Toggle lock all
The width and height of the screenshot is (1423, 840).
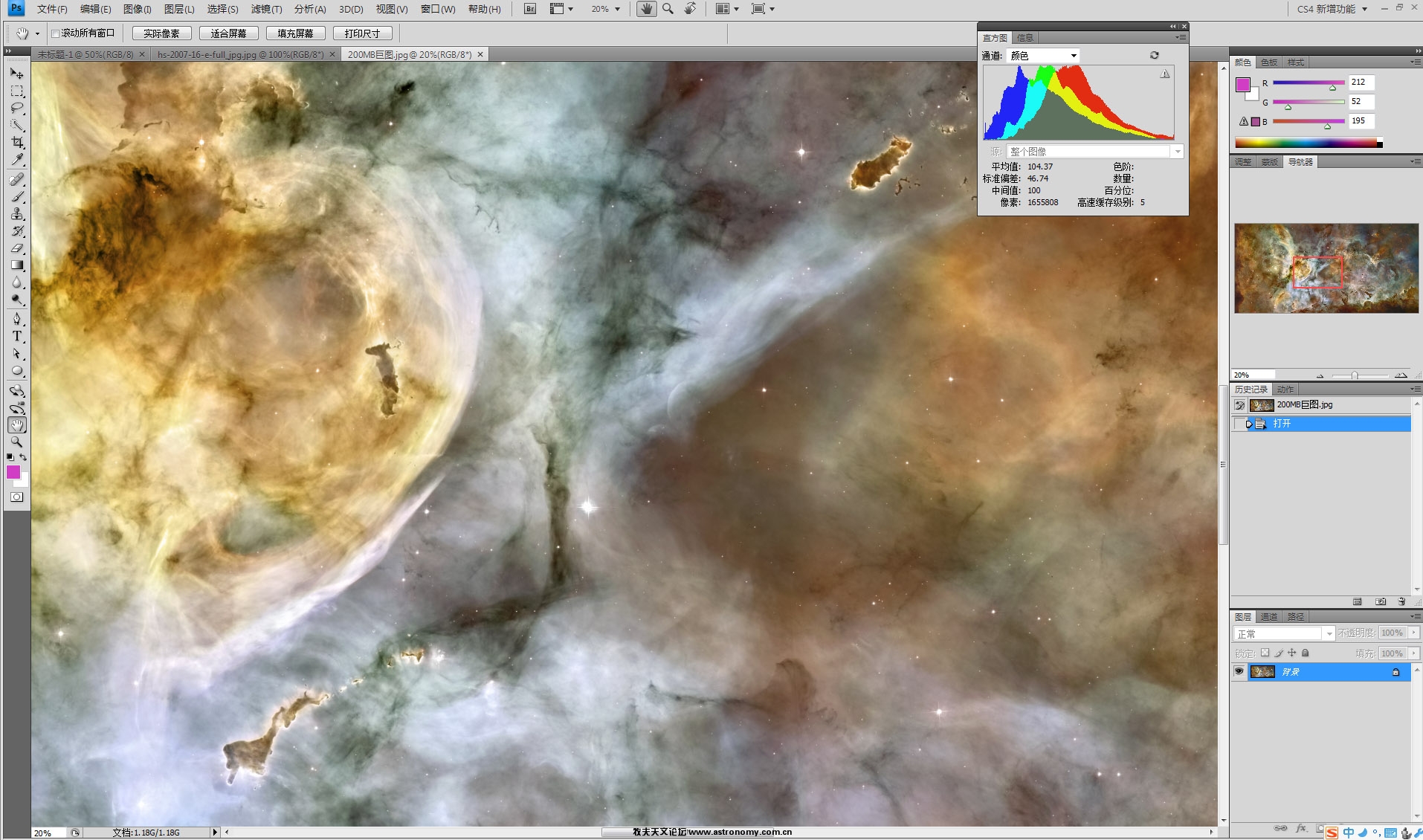(1305, 653)
